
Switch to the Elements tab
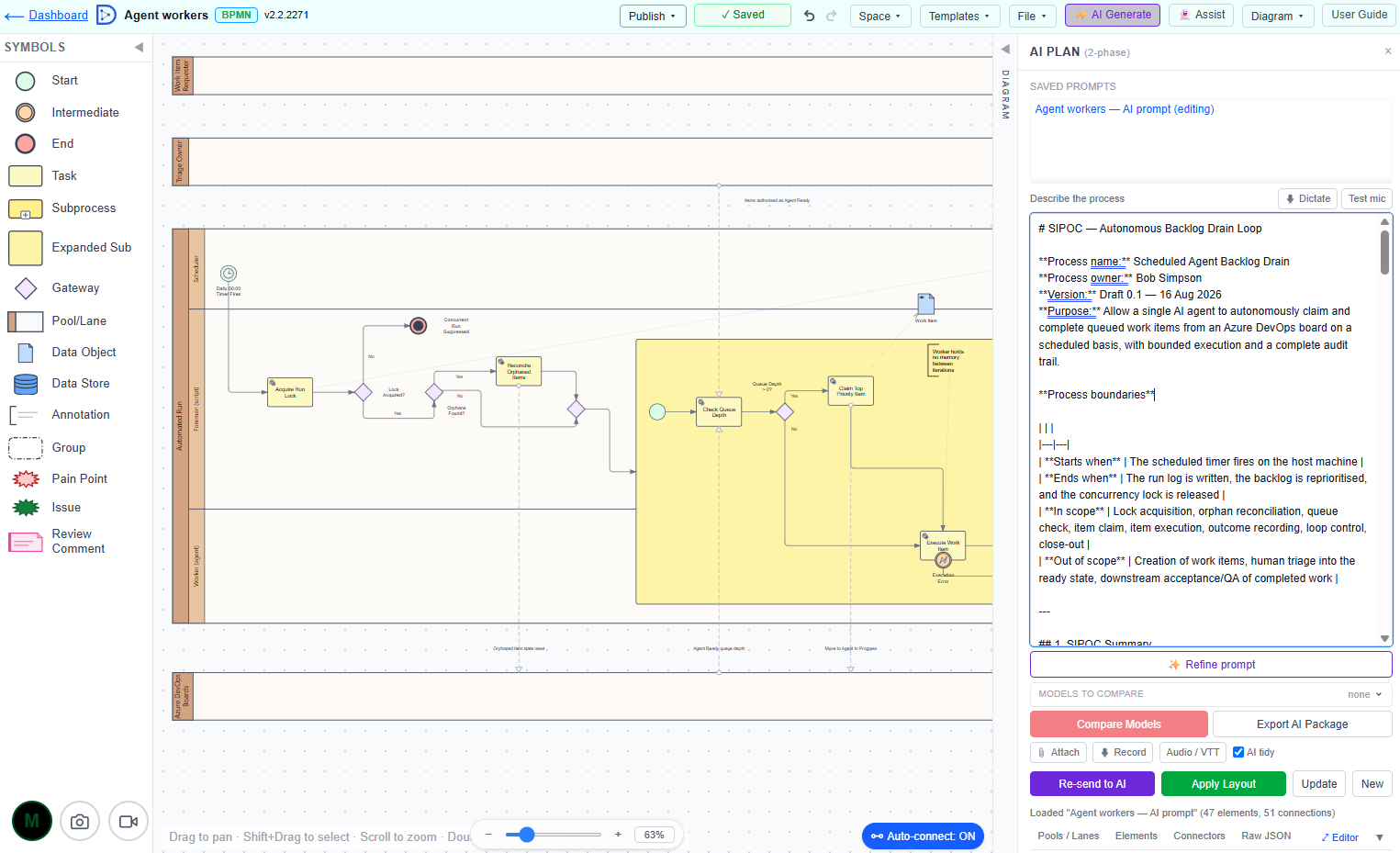tap(1136, 836)
